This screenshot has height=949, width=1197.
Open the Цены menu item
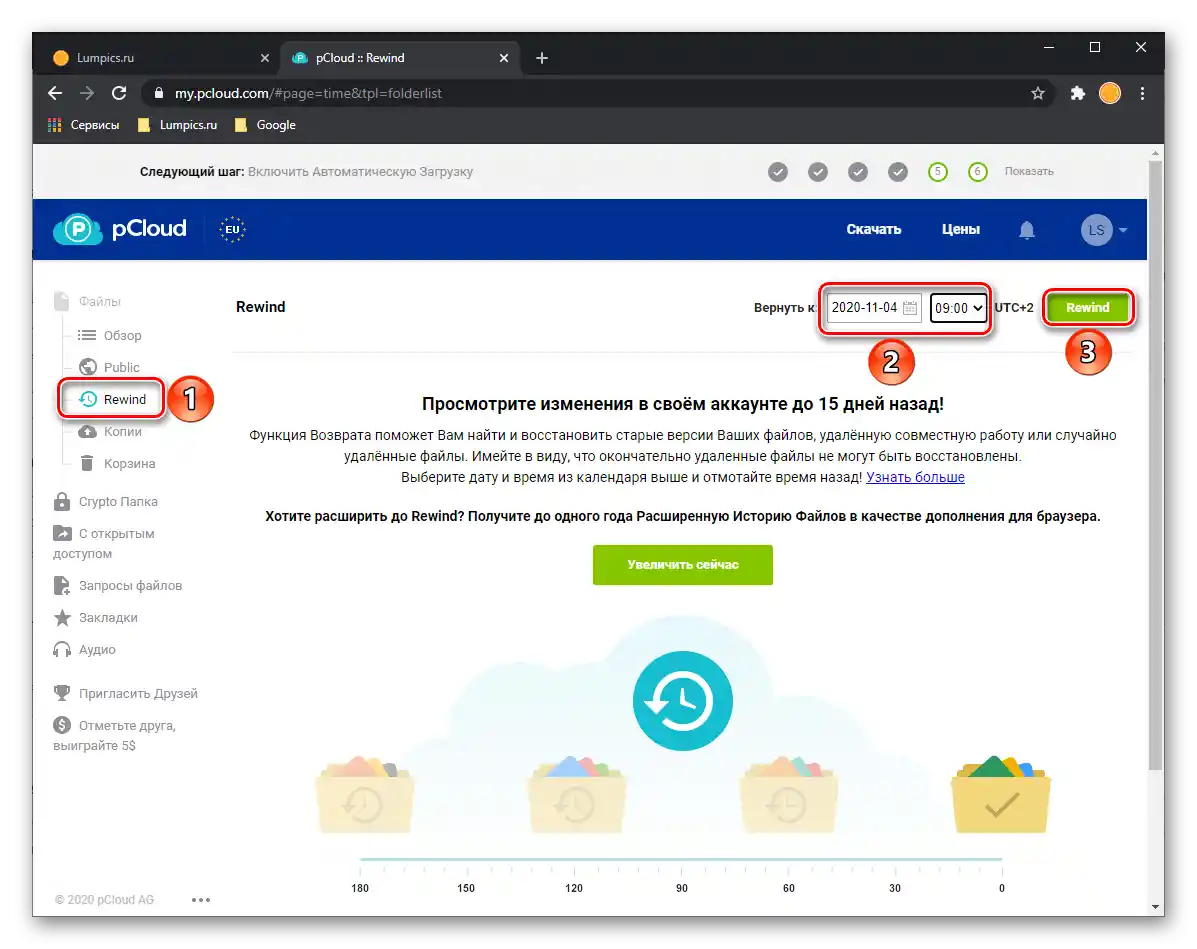[960, 229]
